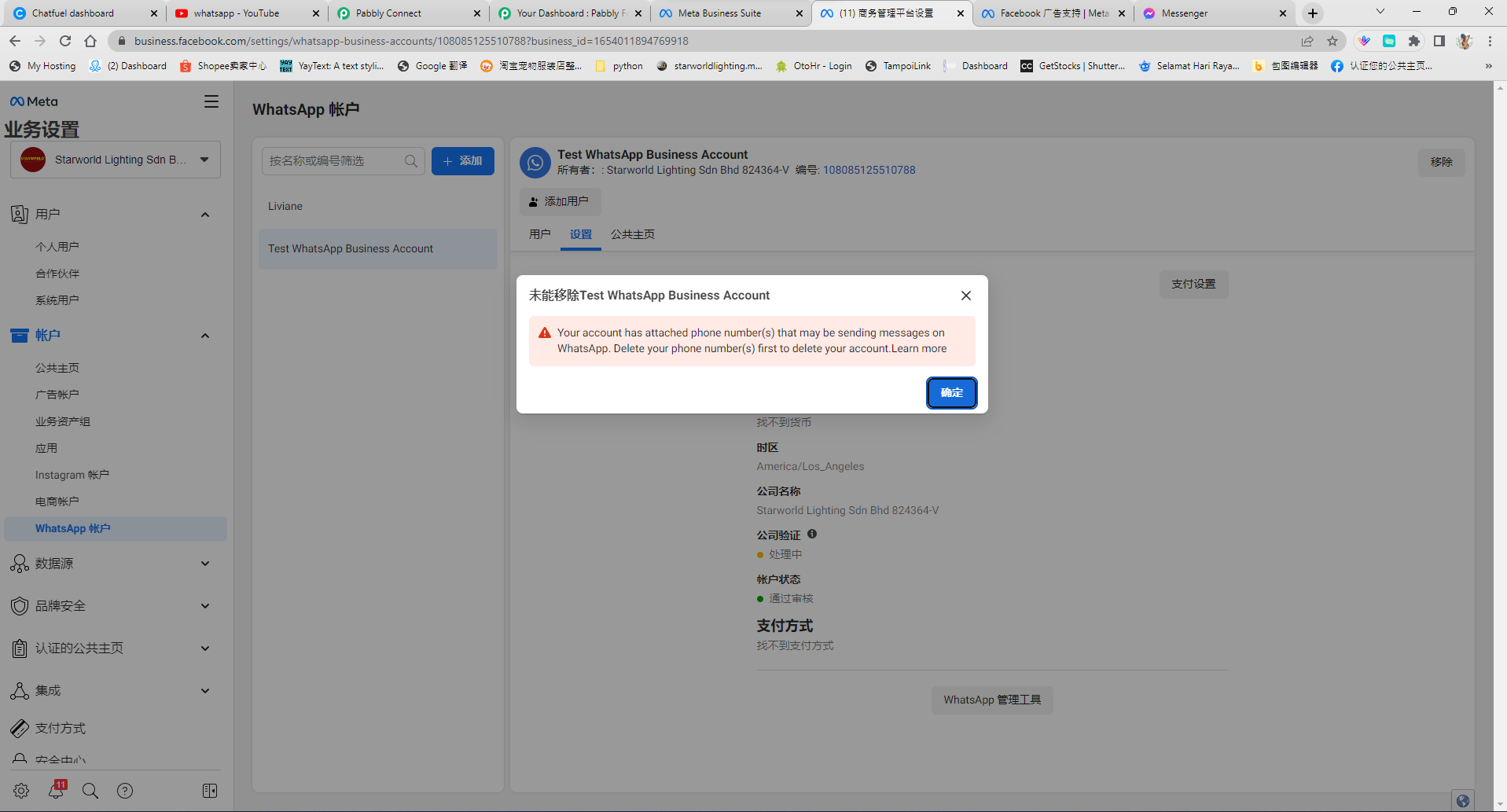Click the 添加用户 button
The width and height of the screenshot is (1507, 812).
click(x=560, y=202)
